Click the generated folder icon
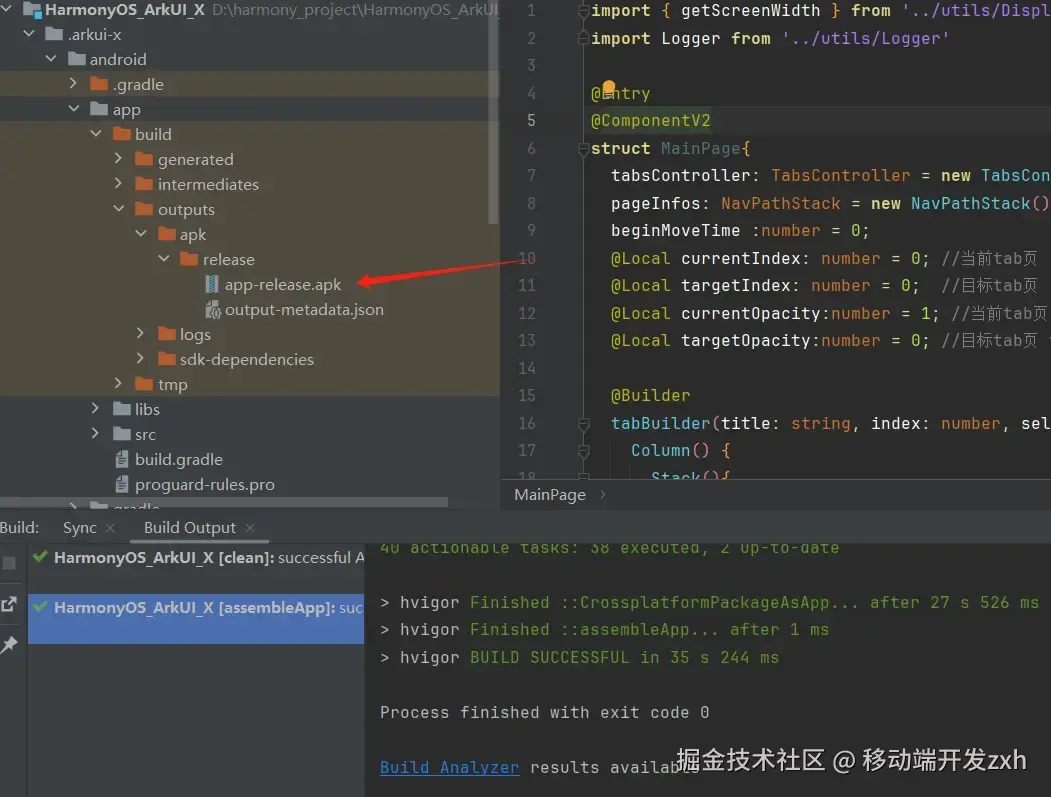 pyautogui.click(x=144, y=159)
